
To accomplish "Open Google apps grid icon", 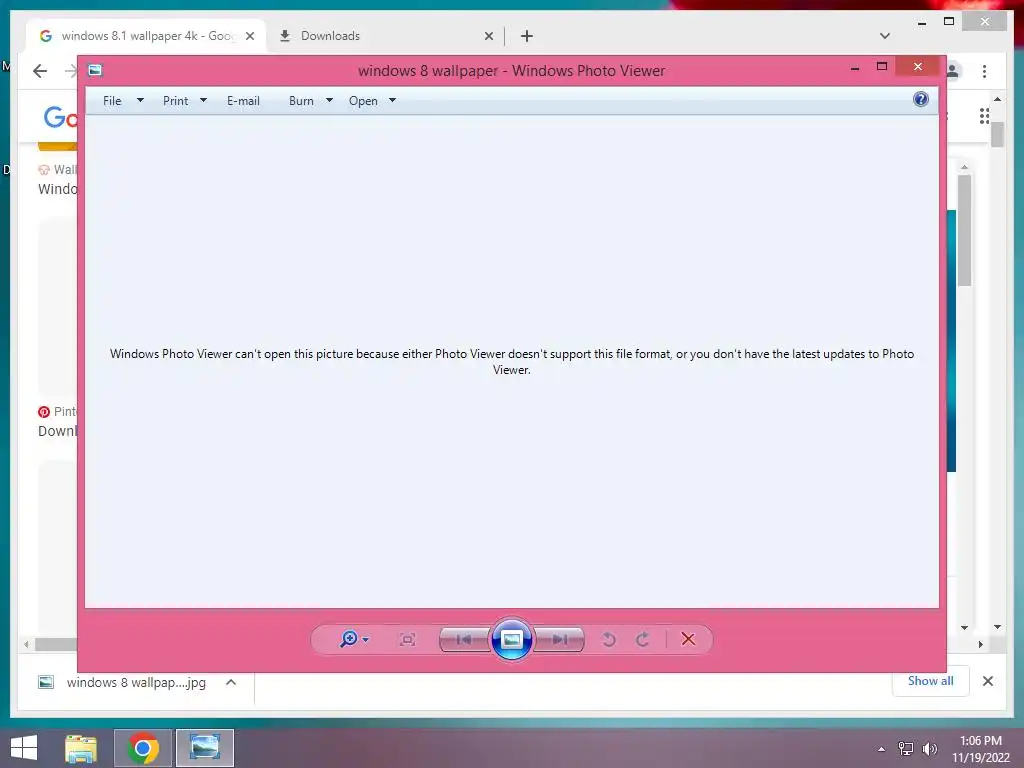I will click(984, 116).
